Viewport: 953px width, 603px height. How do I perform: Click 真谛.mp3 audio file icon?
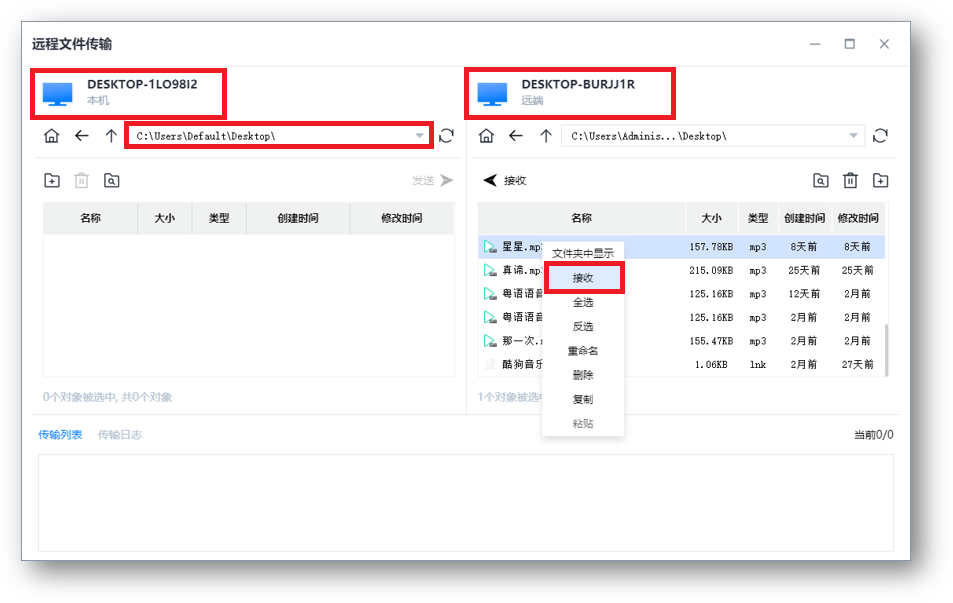coord(490,270)
